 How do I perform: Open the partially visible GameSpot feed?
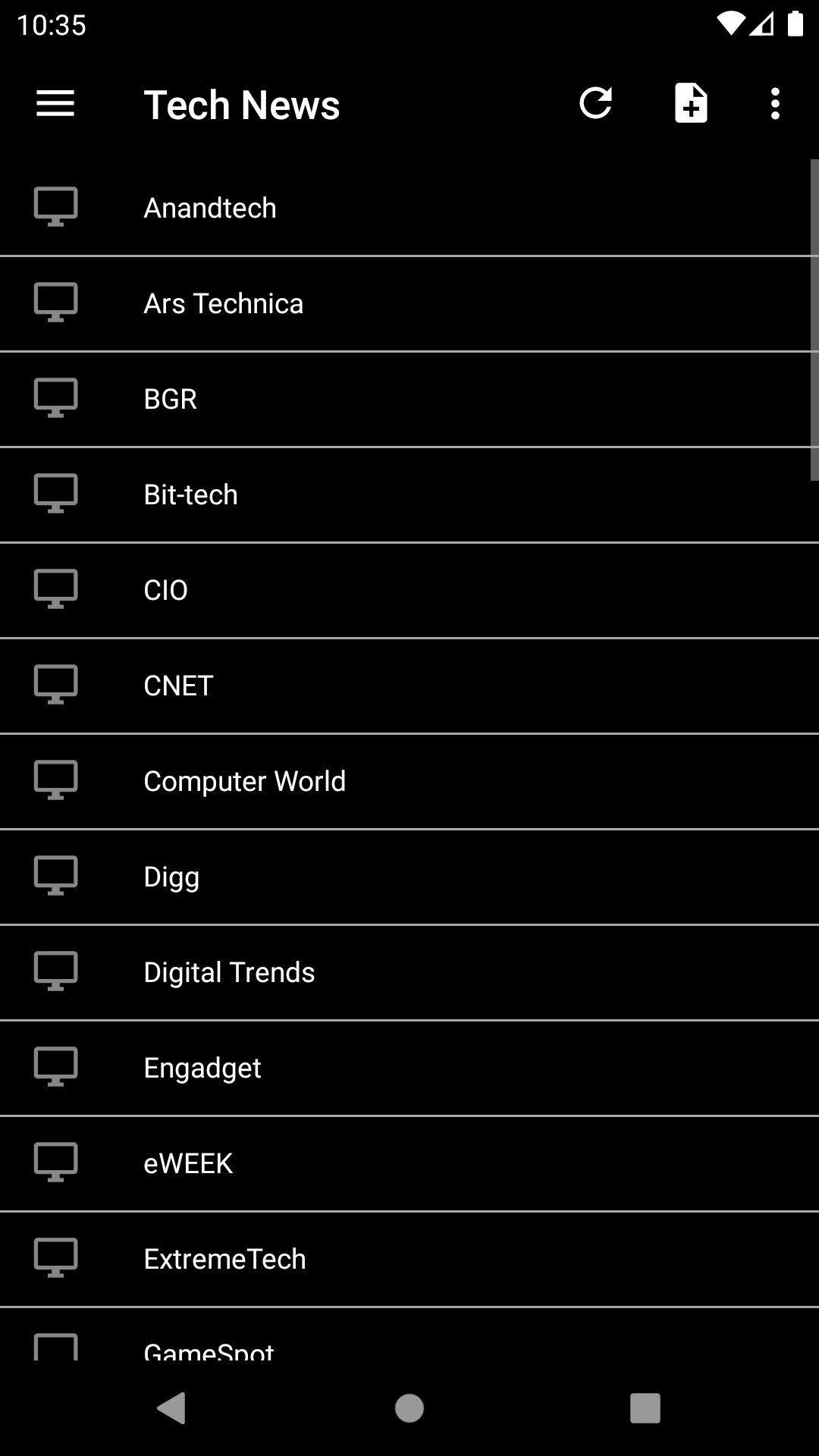(x=409, y=1334)
